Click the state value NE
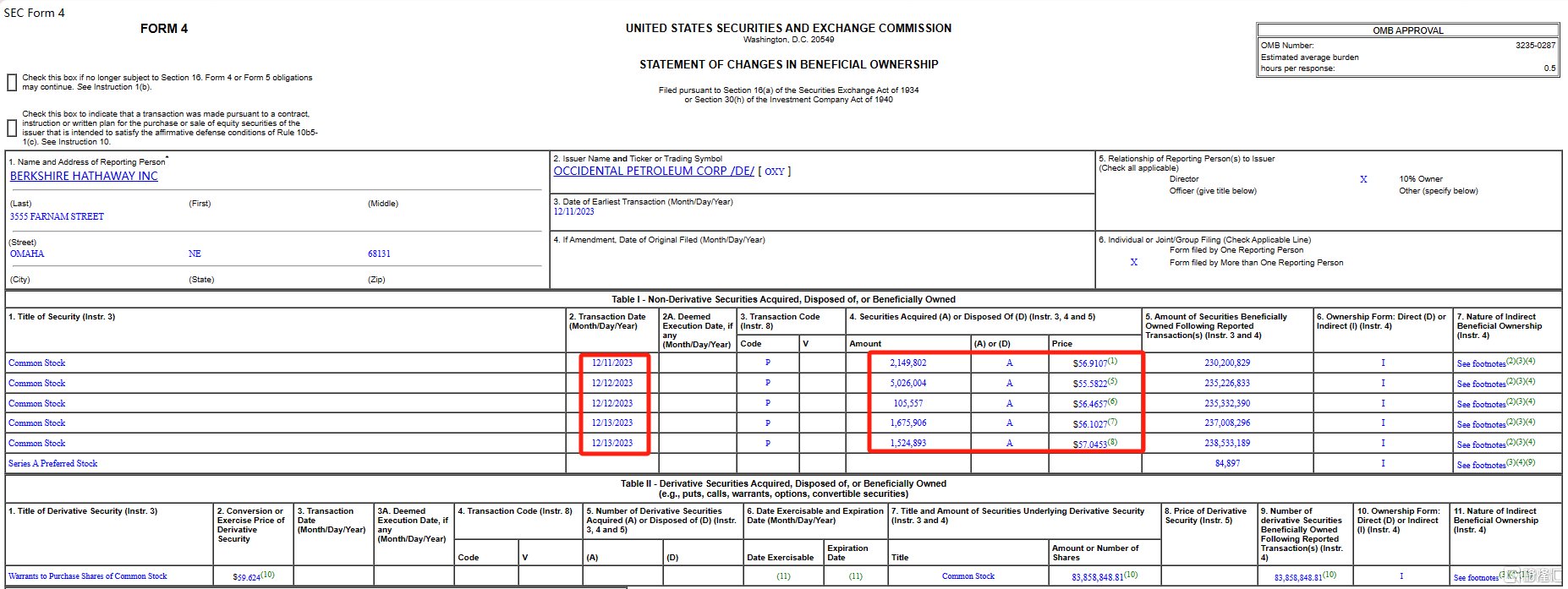 point(195,254)
